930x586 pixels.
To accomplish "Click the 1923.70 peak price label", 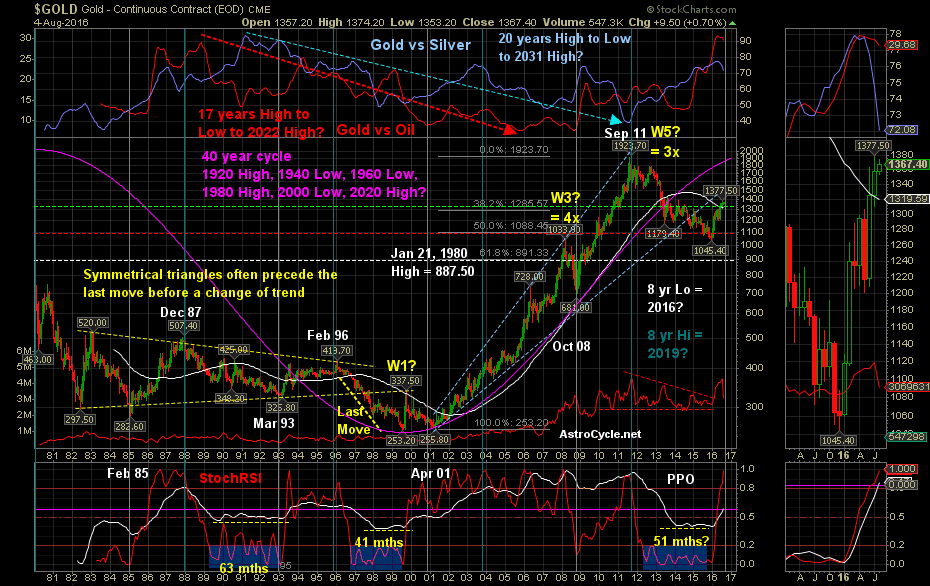I will [630, 146].
